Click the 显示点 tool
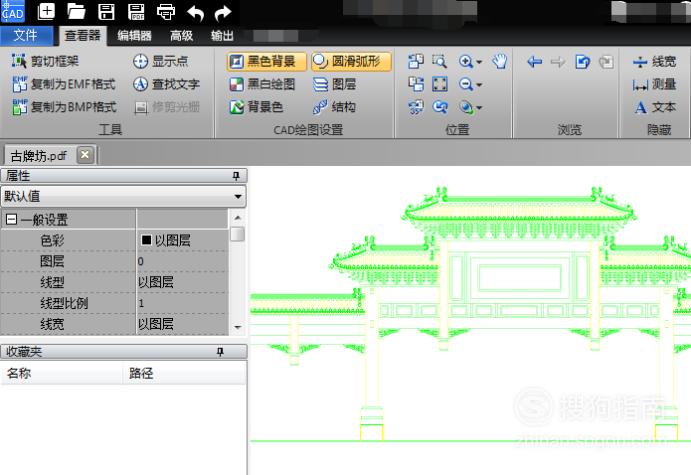Screen dimensions: 691x475 (160, 61)
